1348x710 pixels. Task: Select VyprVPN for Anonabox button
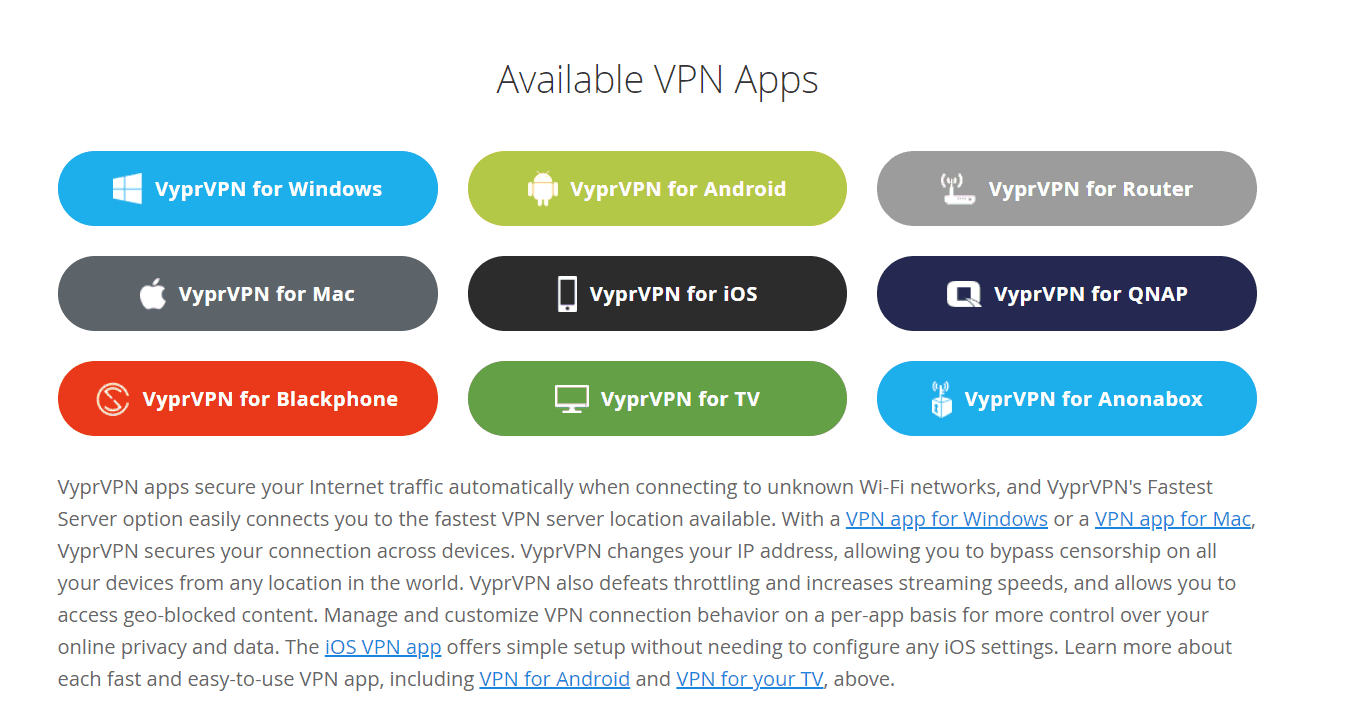1067,399
